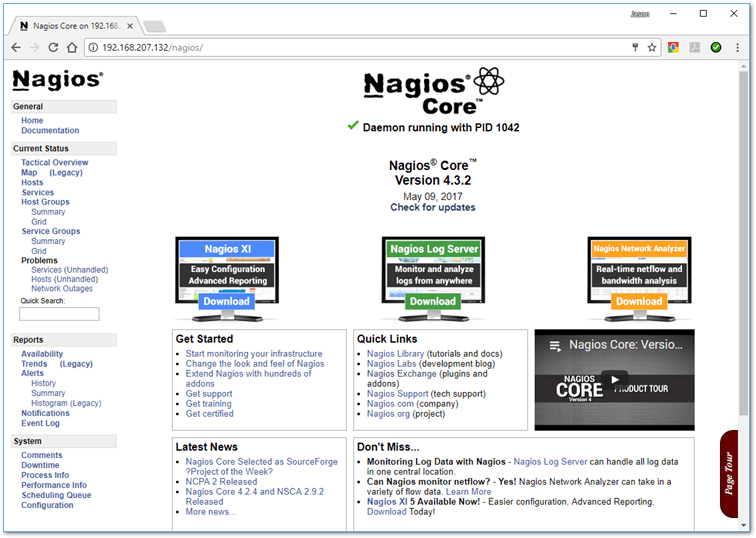Open Host Groups
Screen dimensions: 756x538
click(45, 202)
